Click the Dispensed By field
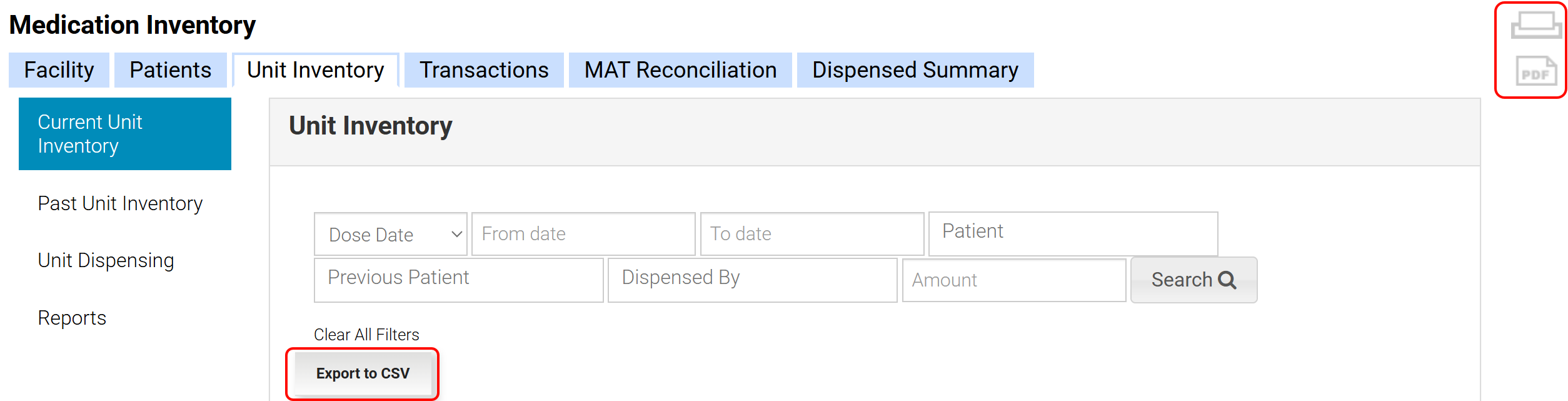The image size is (1568, 401). click(x=752, y=280)
